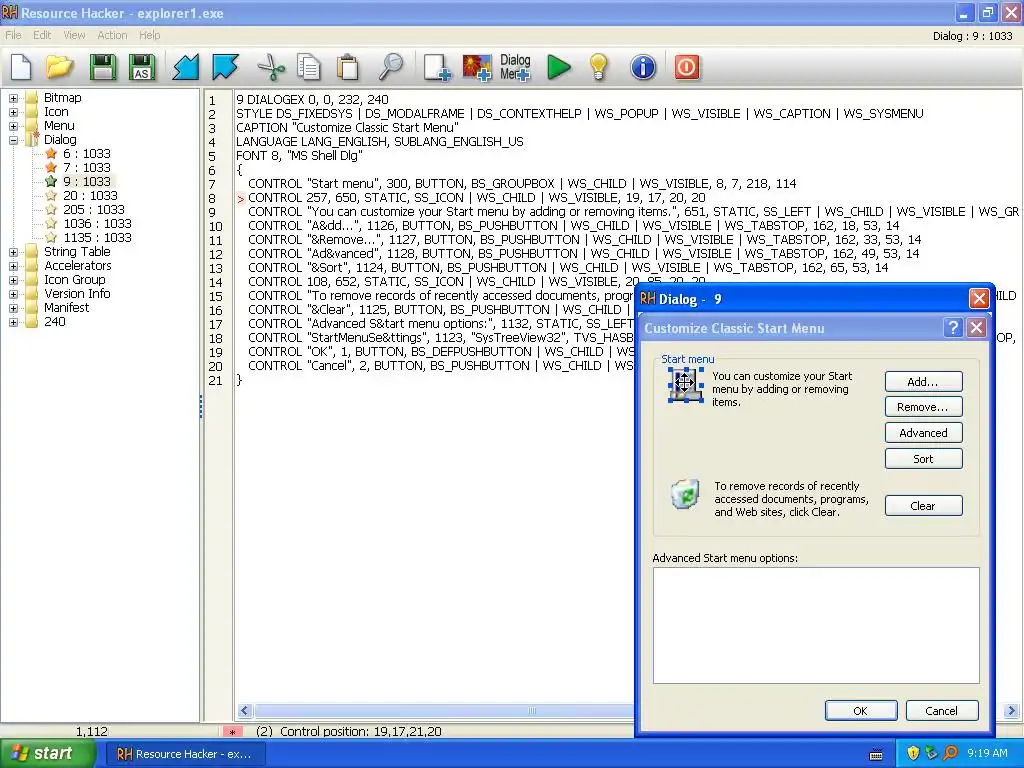Click the Clear button in preview
Image resolution: width=1024 pixels, height=768 pixels.
point(923,505)
